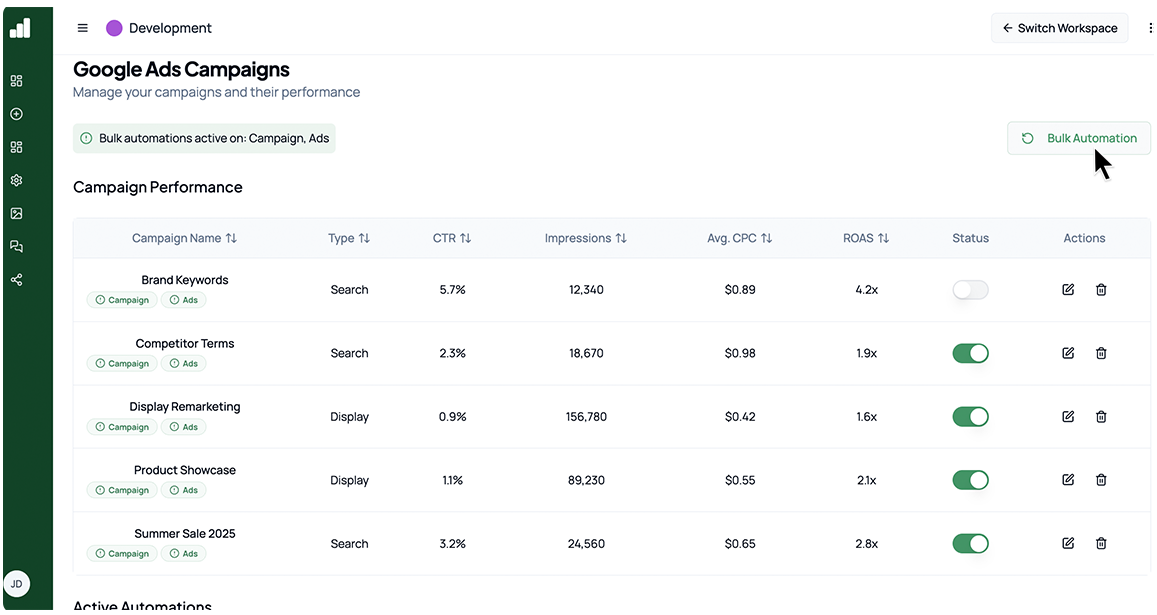The width and height of the screenshot is (1157, 615).
Task: Edit the Display Remarketing campaign
Action: tap(1068, 416)
